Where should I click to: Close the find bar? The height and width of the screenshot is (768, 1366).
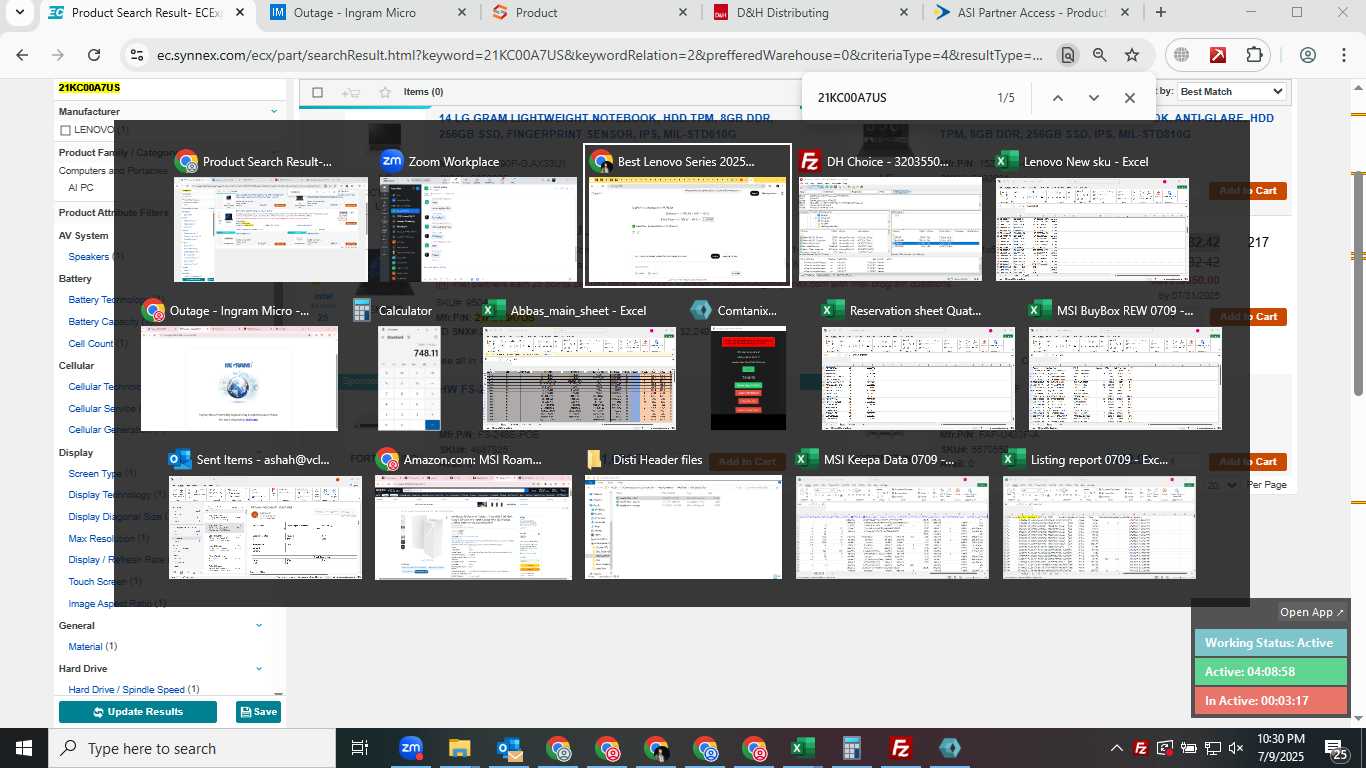tap(1130, 98)
